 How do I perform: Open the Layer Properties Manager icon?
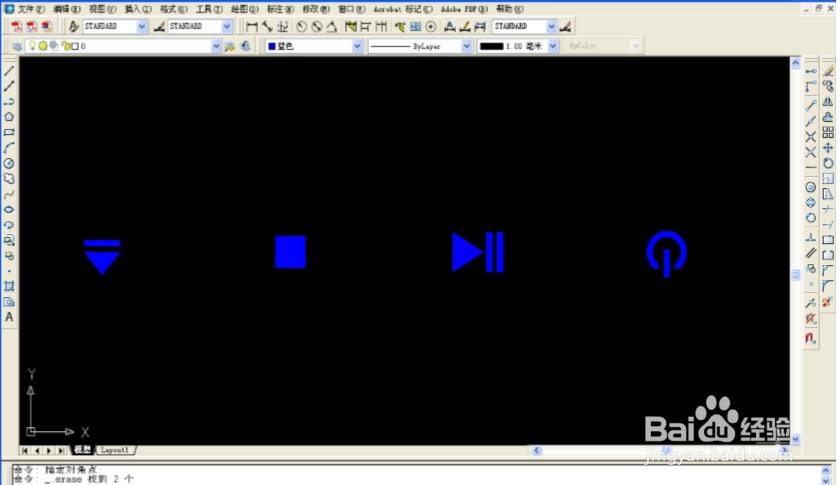(x=17, y=46)
